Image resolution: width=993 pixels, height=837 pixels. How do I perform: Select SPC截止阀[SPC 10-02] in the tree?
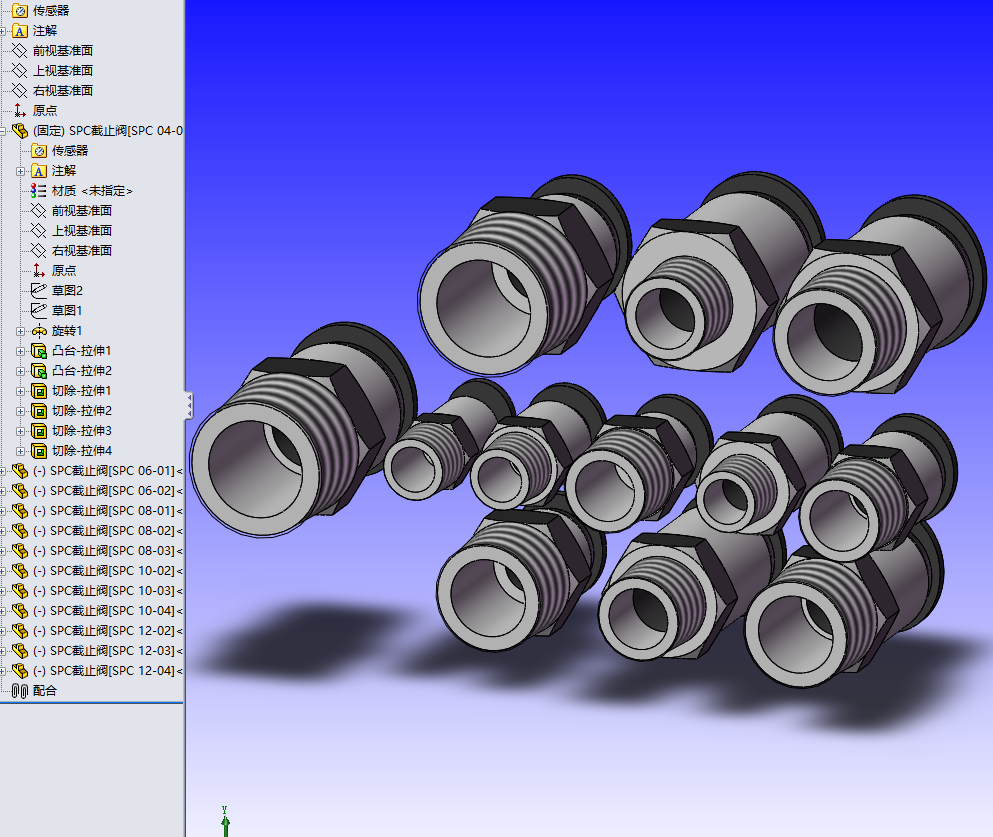pos(108,571)
